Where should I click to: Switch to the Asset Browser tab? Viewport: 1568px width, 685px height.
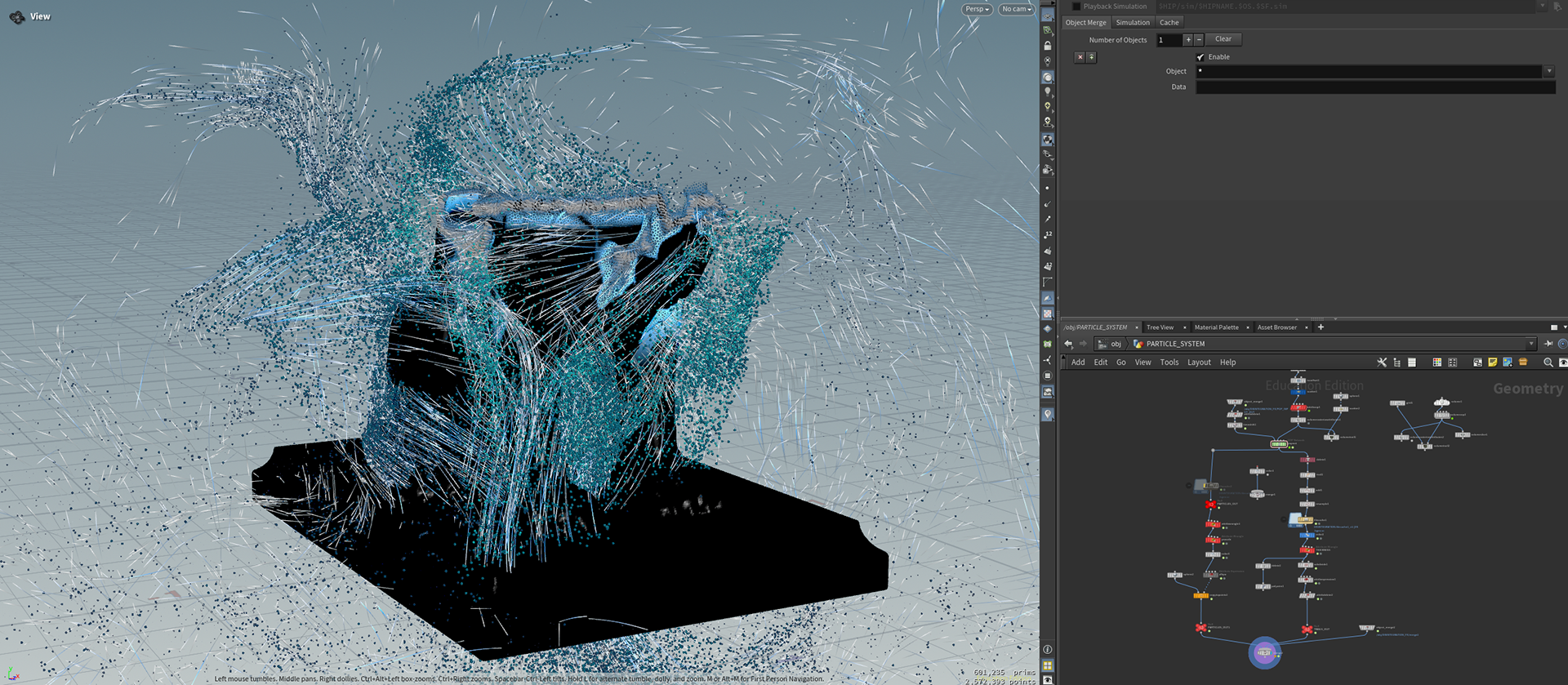(x=1277, y=327)
